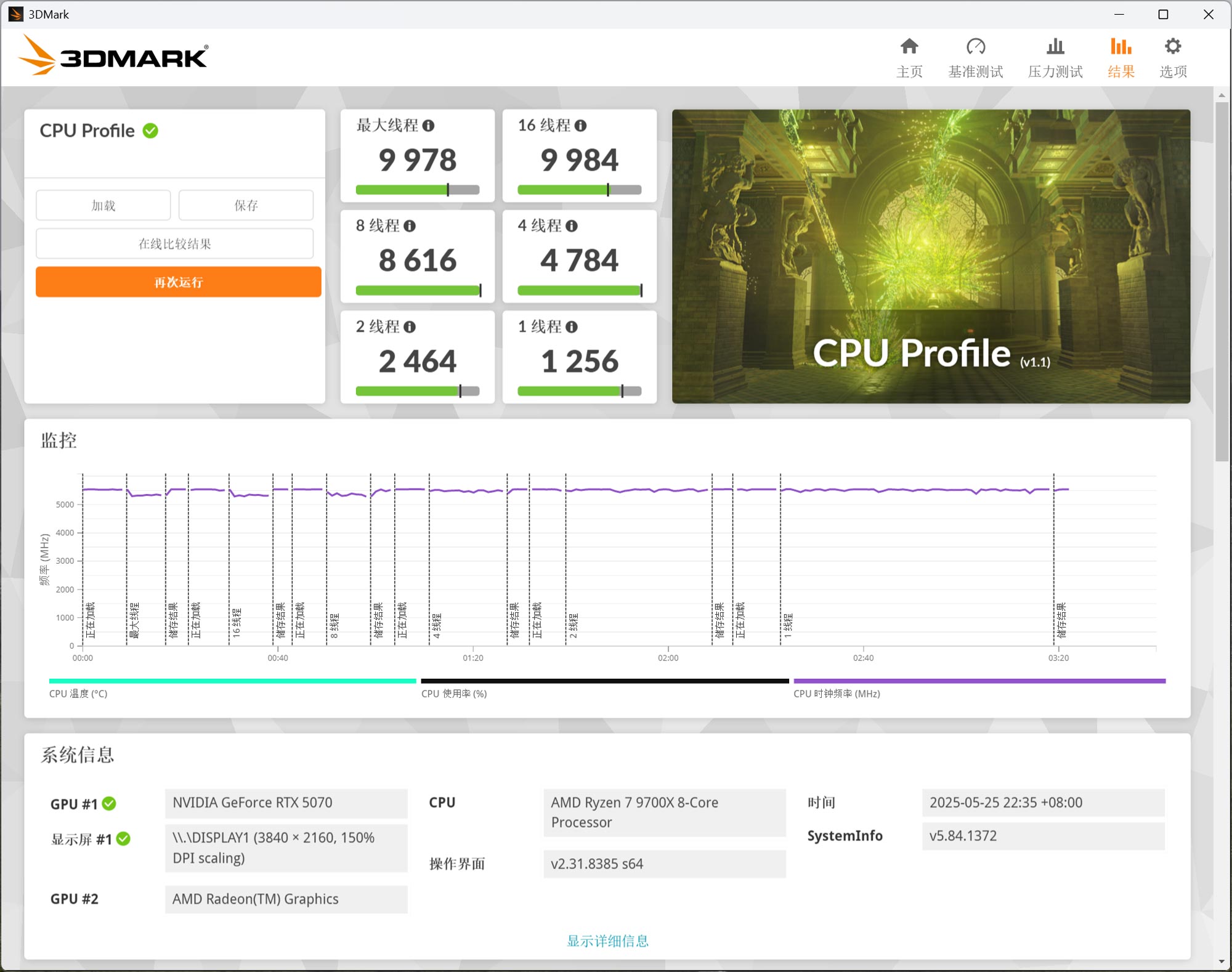
Task: Click the 1 线程 score bar under 1 256
Action: (x=580, y=391)
